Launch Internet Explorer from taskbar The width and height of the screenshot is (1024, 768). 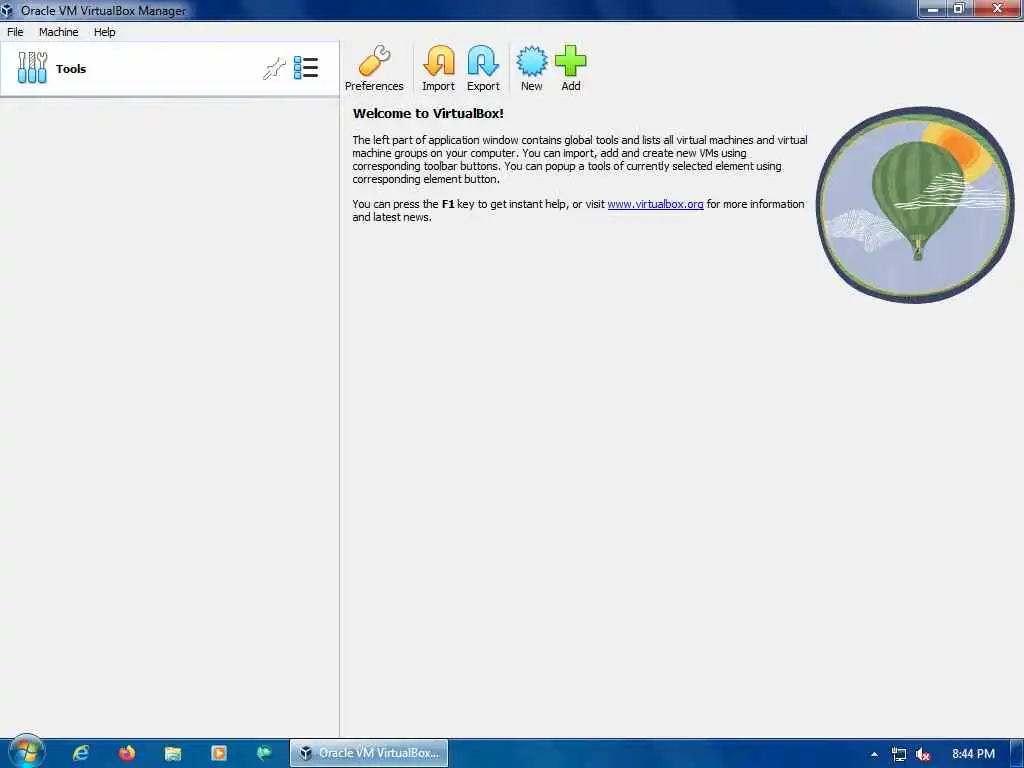(81, 753)
